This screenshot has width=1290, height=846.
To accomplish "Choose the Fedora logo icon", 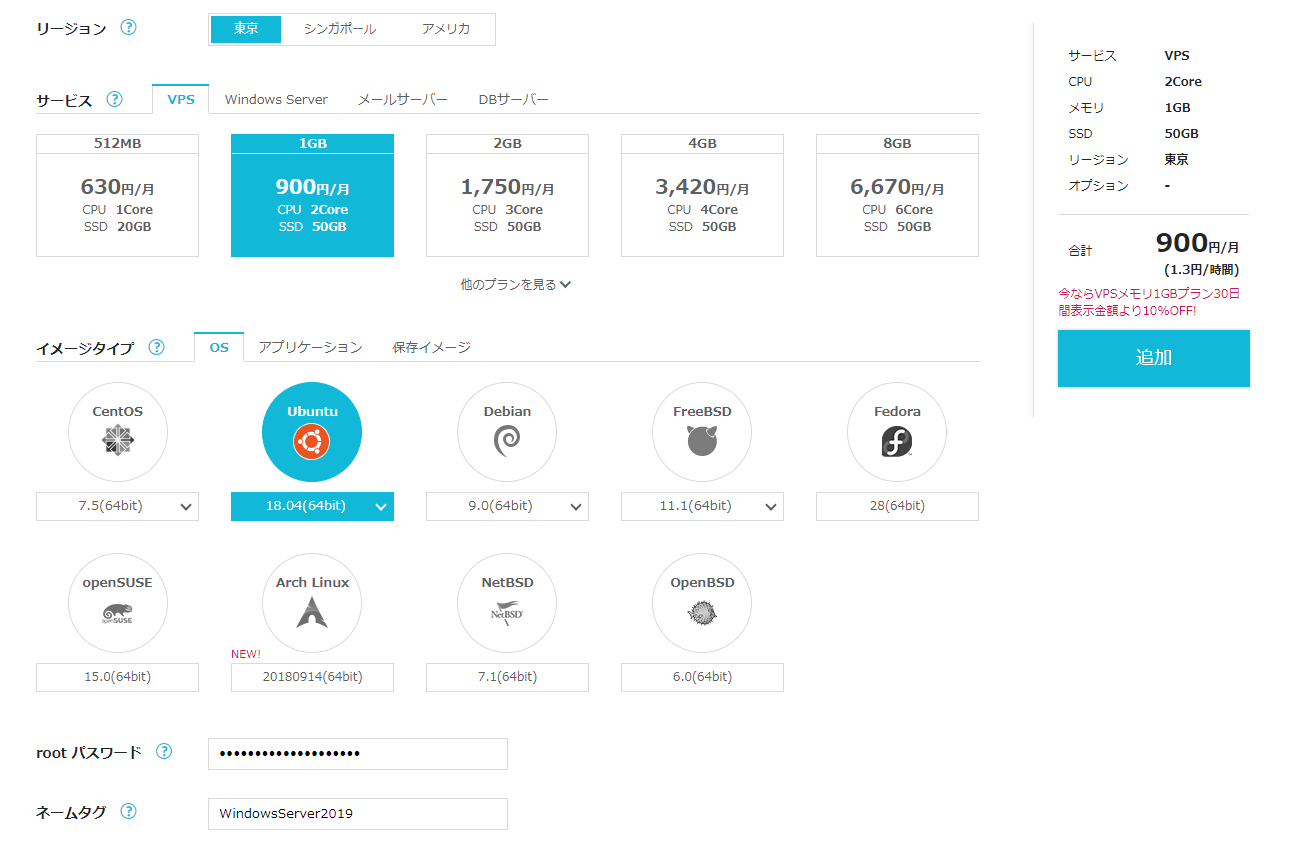I will click(x=897, y=441).
